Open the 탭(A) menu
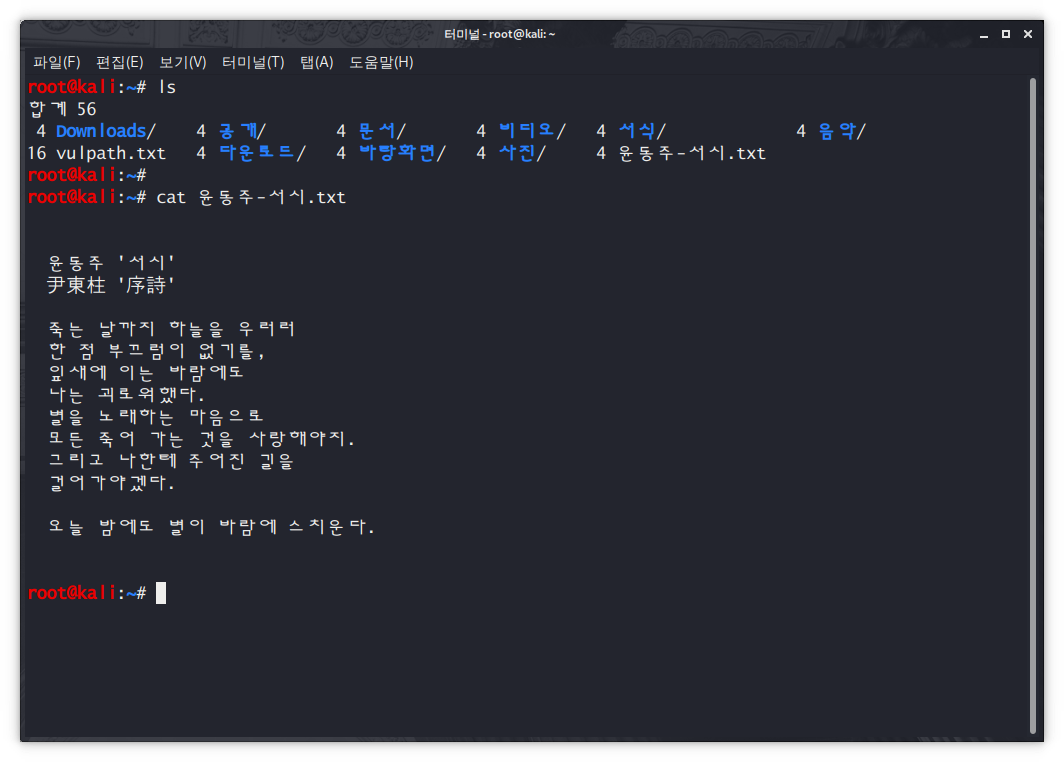 coord(316,62)
